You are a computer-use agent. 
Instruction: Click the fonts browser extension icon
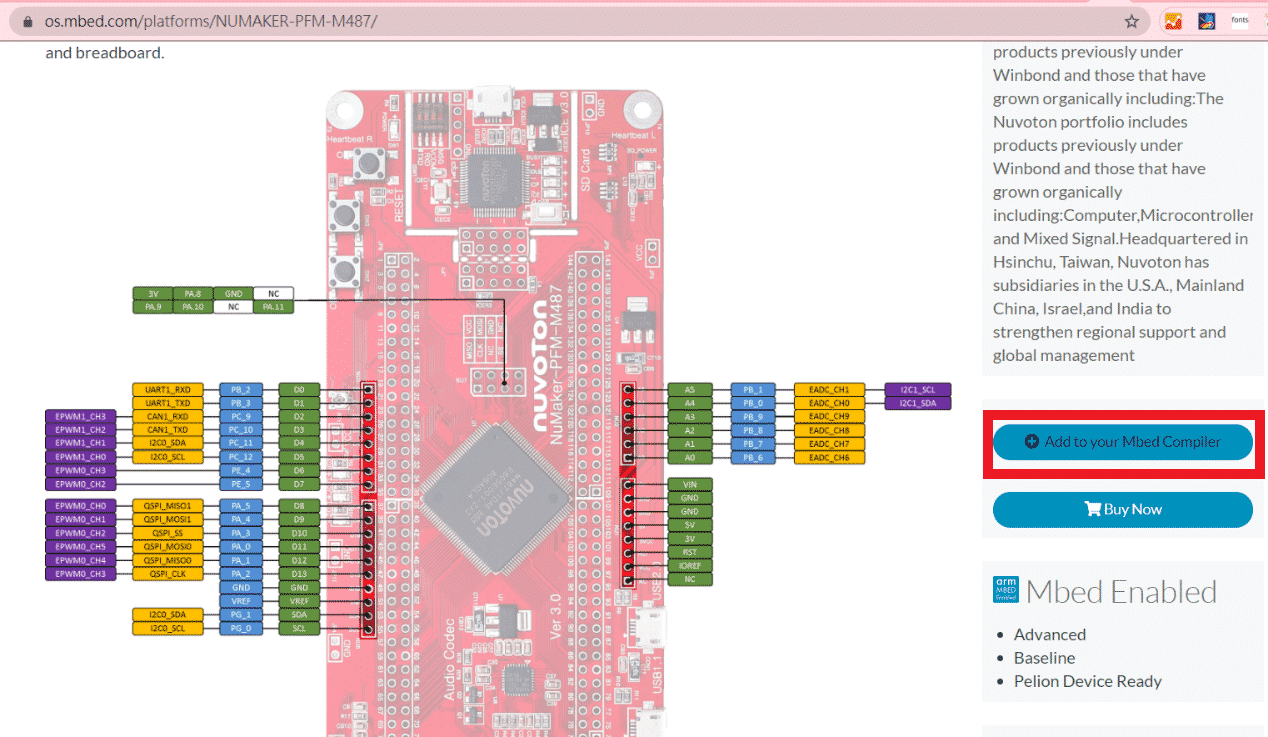click(1240, 20)
